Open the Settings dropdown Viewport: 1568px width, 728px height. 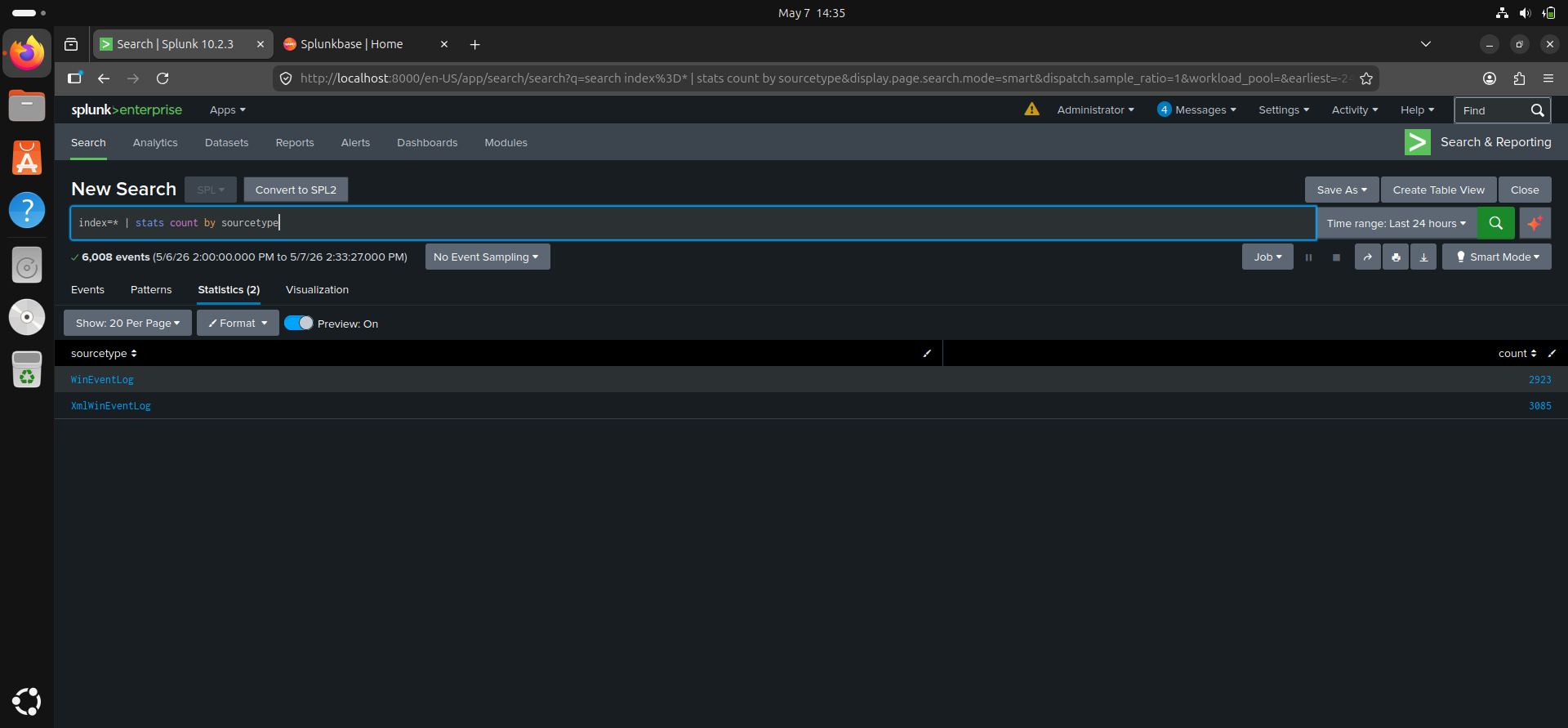(1284, 109)
